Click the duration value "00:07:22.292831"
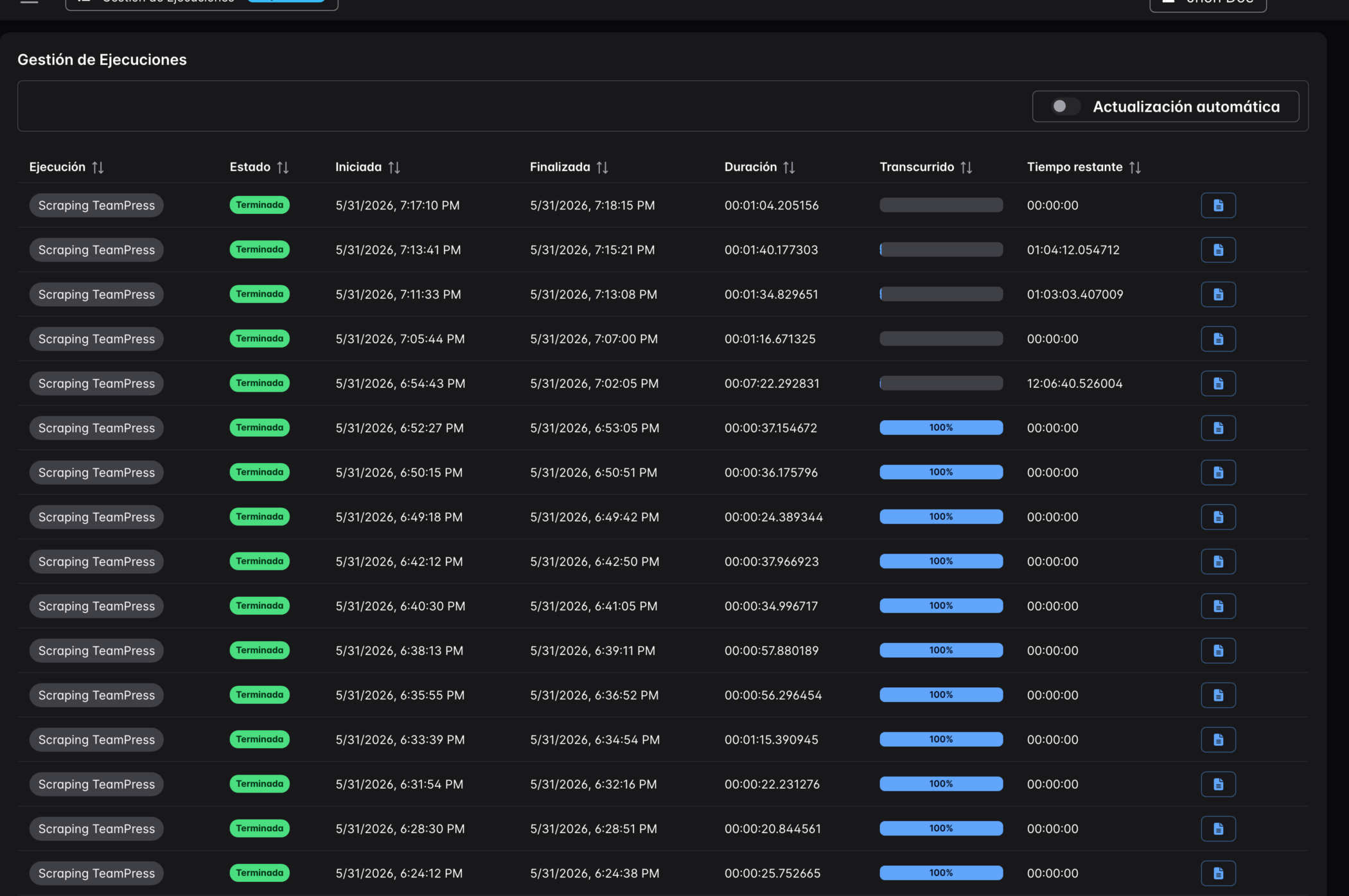Screen dimensions: 1349x896 tap(772, 383)
